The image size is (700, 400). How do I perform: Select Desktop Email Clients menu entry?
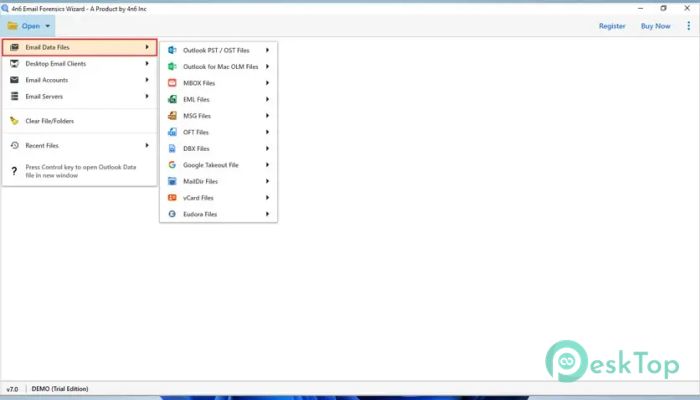coord(79,63)
